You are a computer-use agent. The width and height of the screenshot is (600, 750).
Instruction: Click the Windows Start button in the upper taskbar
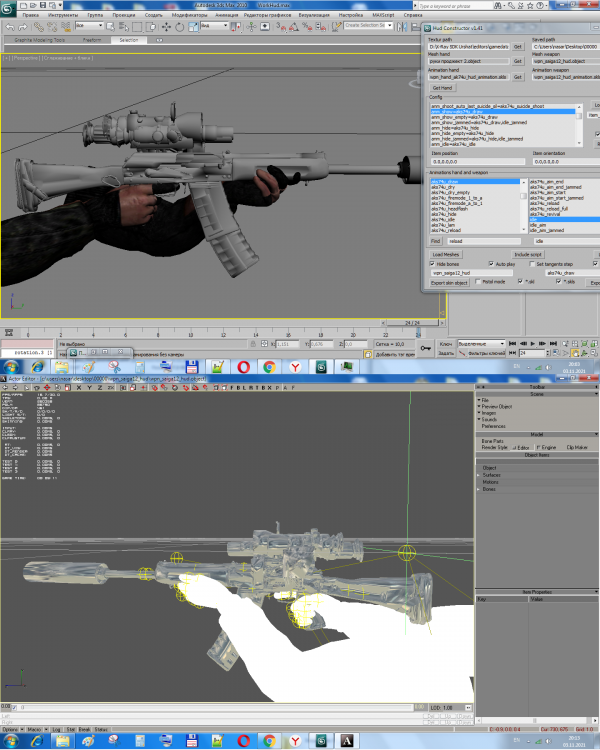10,368
